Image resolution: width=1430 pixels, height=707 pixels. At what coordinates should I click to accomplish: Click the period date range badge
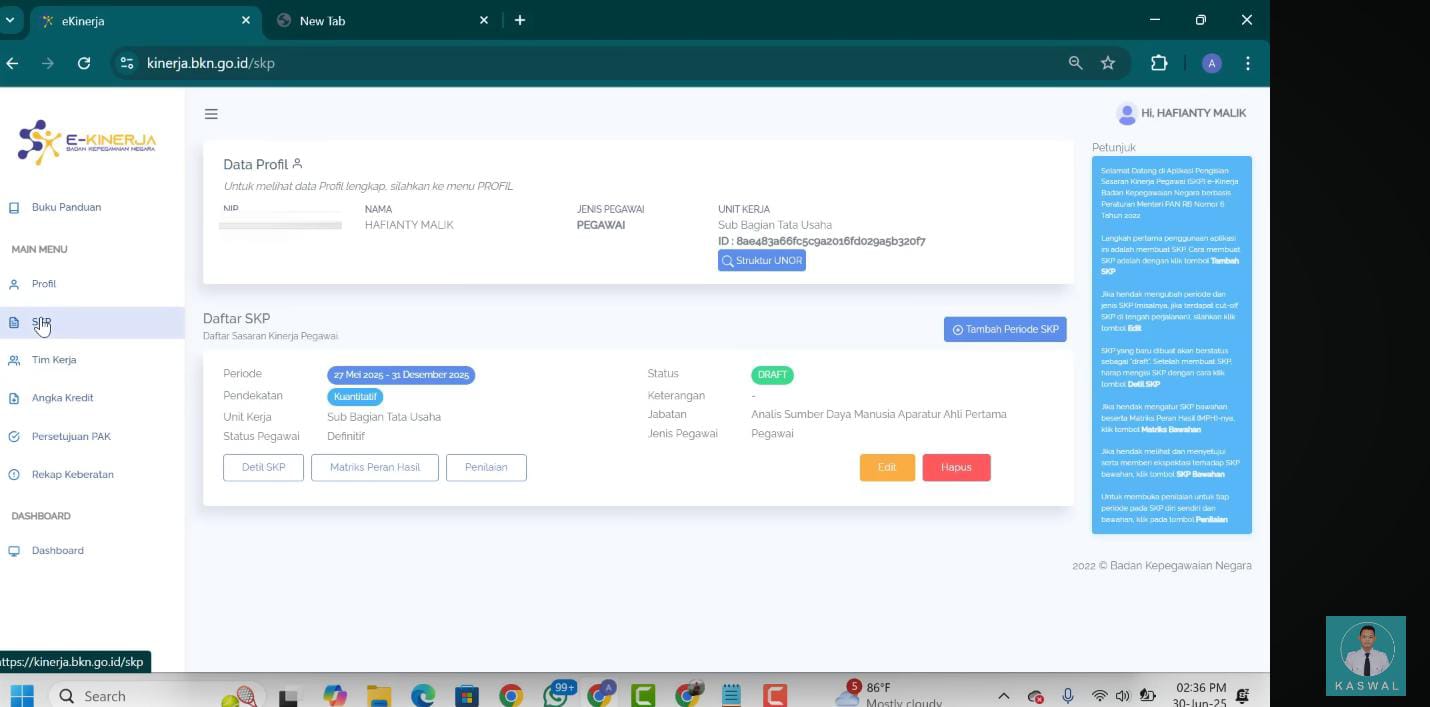(401, 375)
